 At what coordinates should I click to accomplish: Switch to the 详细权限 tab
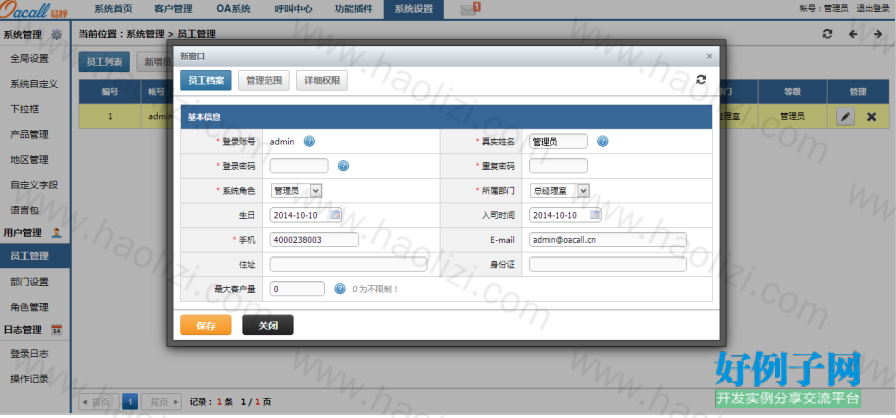point(322,81)
